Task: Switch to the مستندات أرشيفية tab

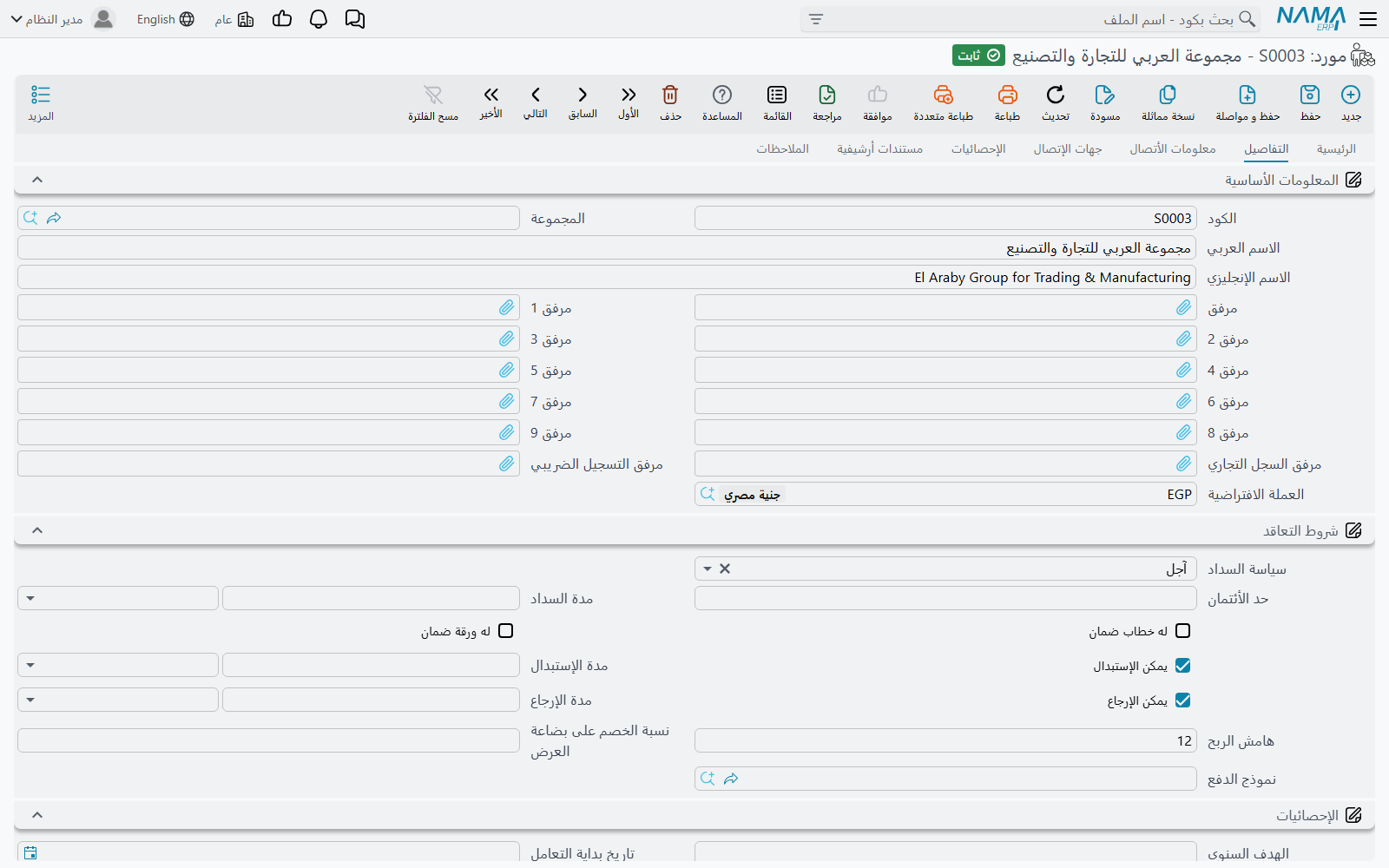Action: (x=879, y=148)
